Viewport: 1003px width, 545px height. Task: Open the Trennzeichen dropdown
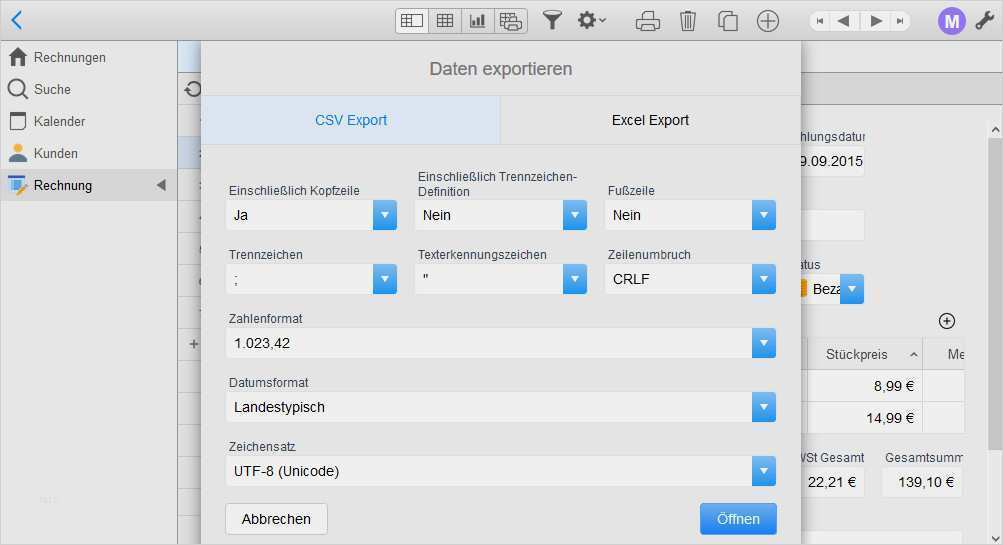pyautogui.click(x=311, y=279)
